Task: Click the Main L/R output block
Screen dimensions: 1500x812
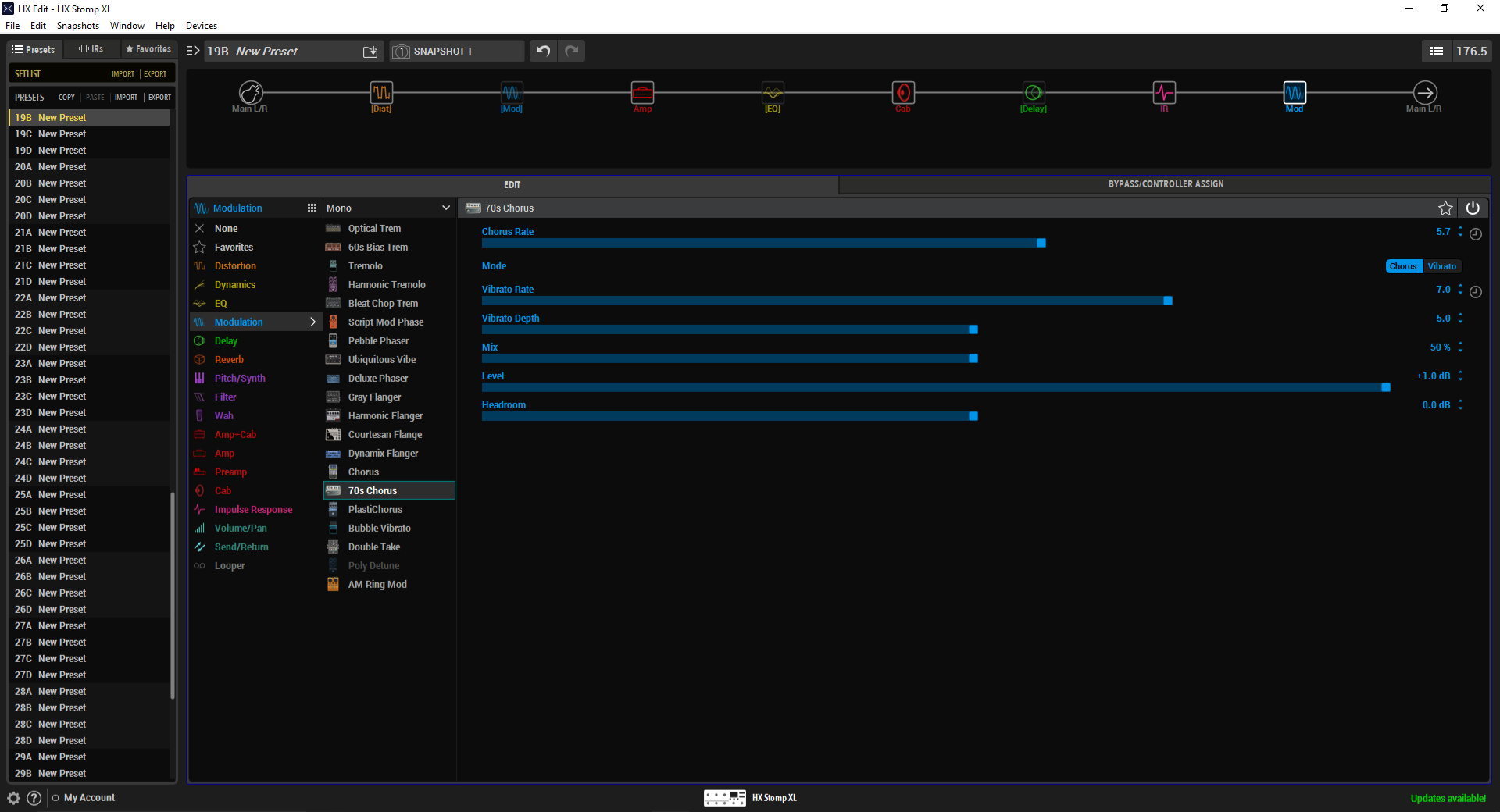Action: 1425,93
